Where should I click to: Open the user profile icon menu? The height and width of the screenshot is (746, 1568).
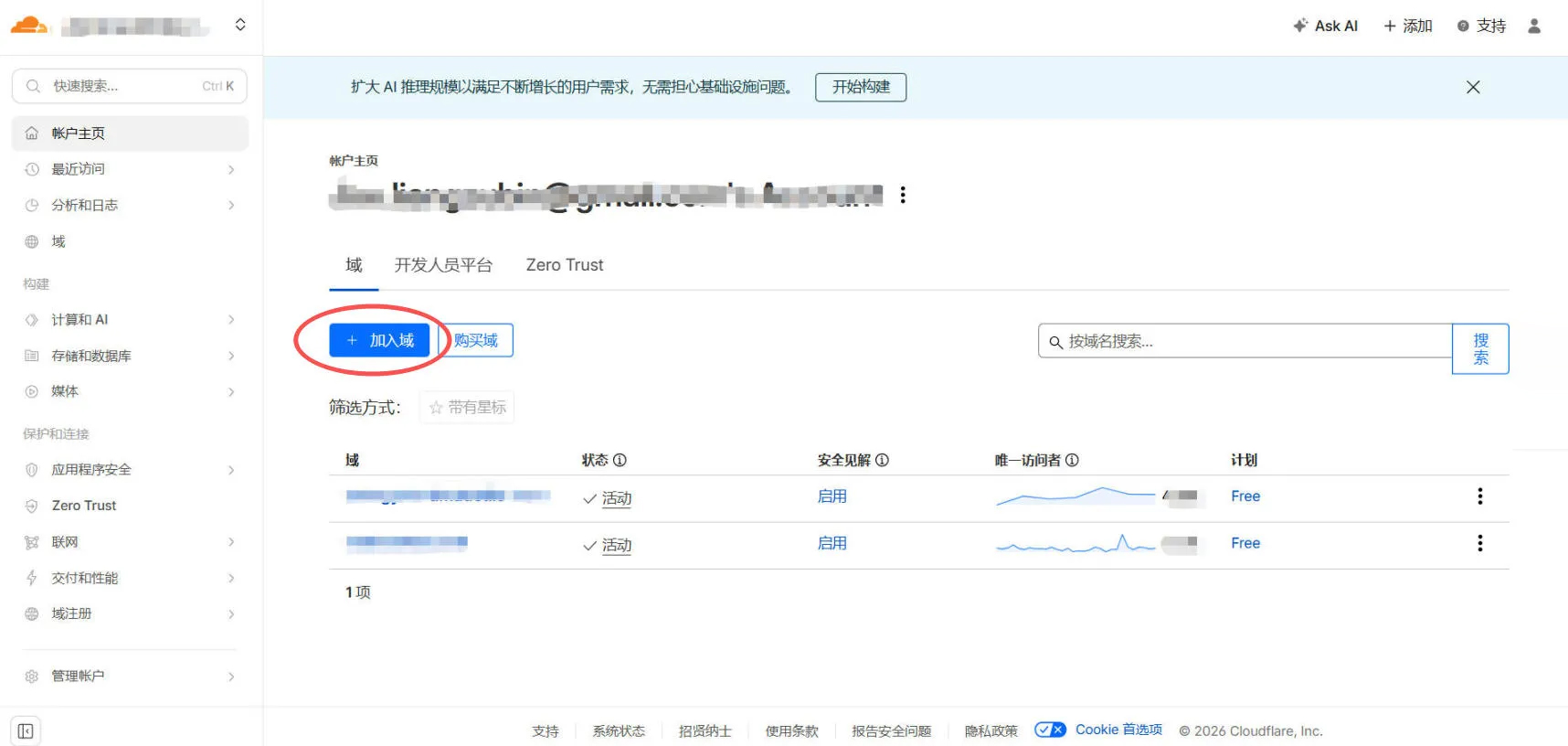(x=1534, y=27)
